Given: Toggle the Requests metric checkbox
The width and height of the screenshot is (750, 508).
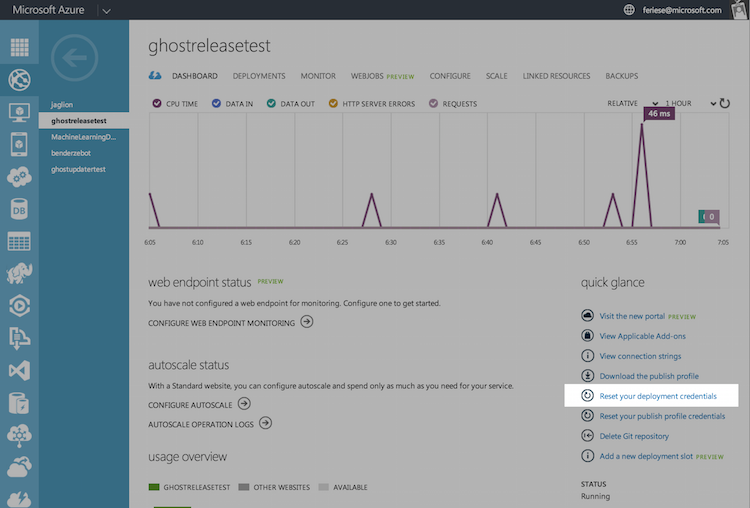Looking at the screenshot, I should click(x=433, y=103).
